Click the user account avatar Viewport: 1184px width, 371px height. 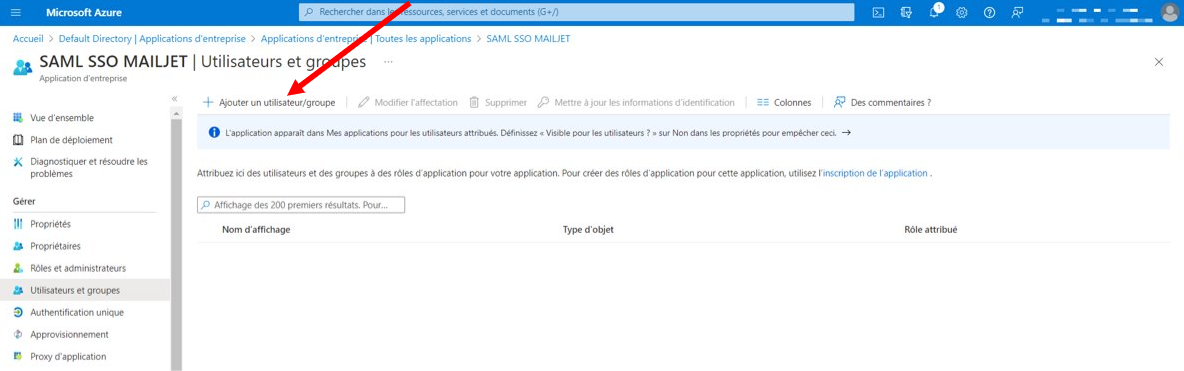[1169, 13]
